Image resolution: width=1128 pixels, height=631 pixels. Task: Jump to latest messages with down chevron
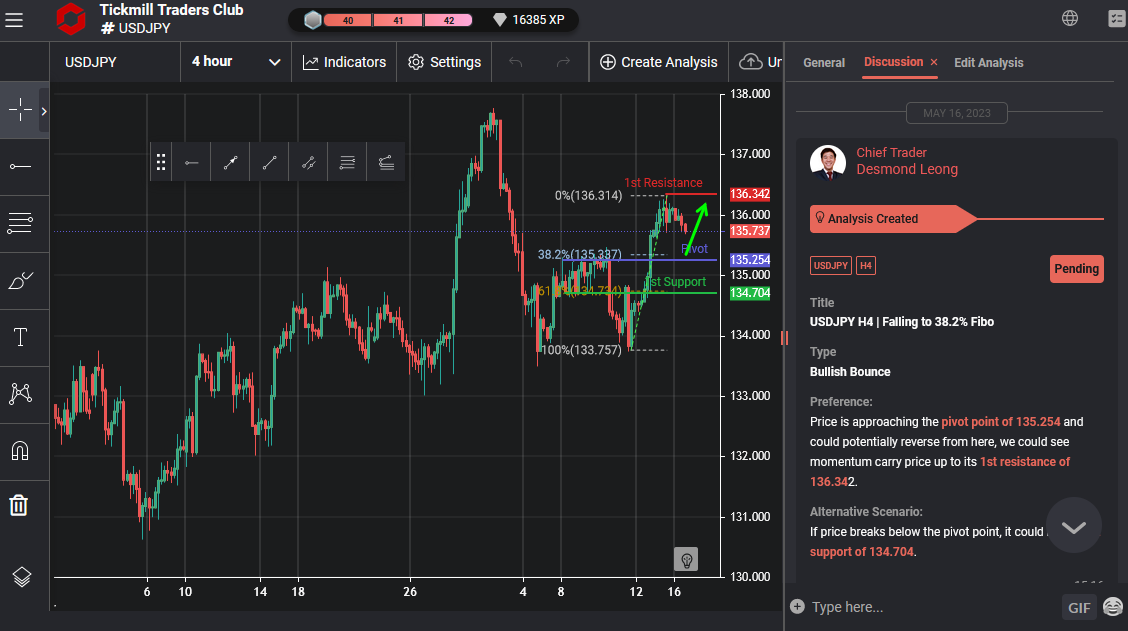[x=1073, y=527]
